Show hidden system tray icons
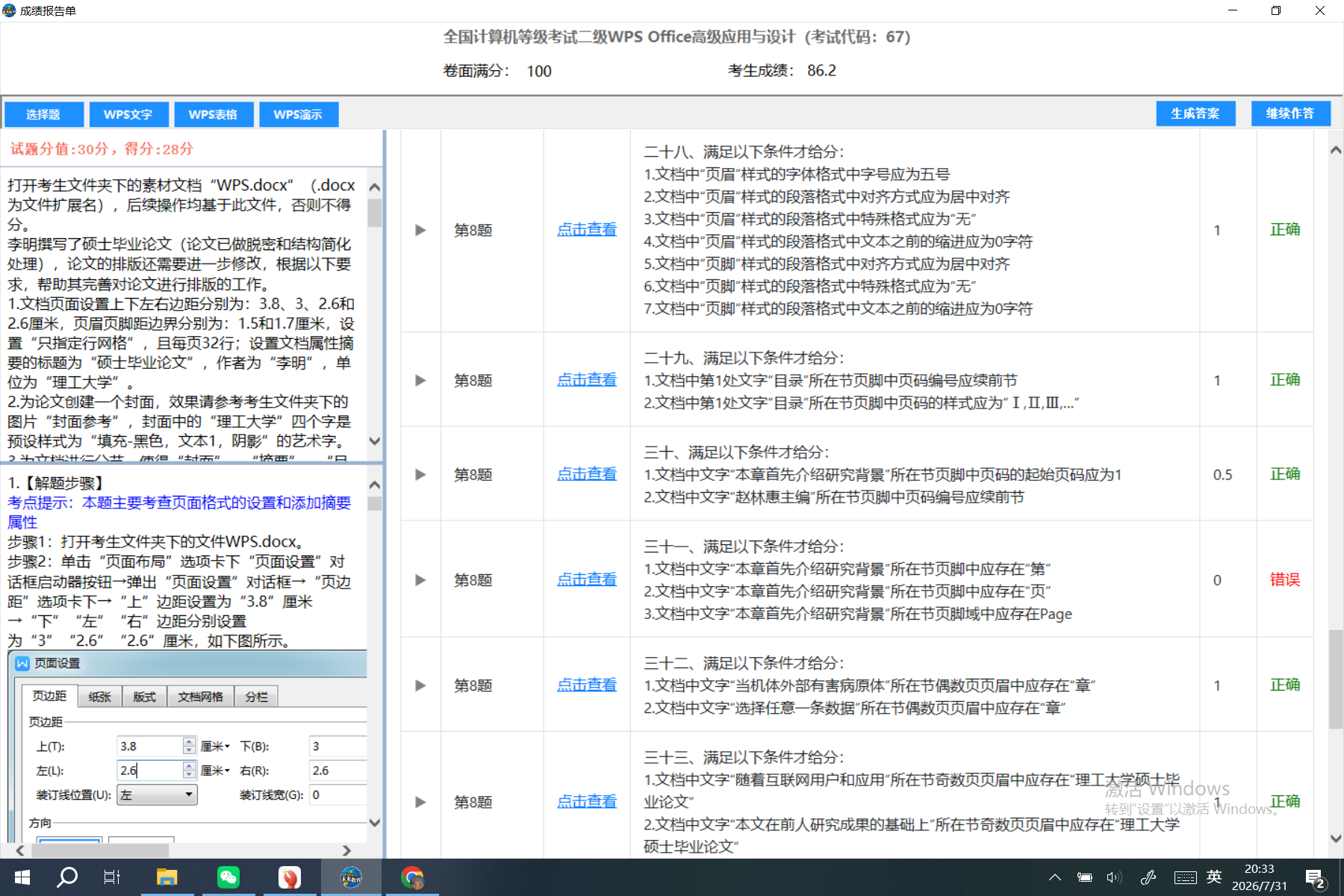Viewport: 1344px width, 896px height. pos(1054,877)
